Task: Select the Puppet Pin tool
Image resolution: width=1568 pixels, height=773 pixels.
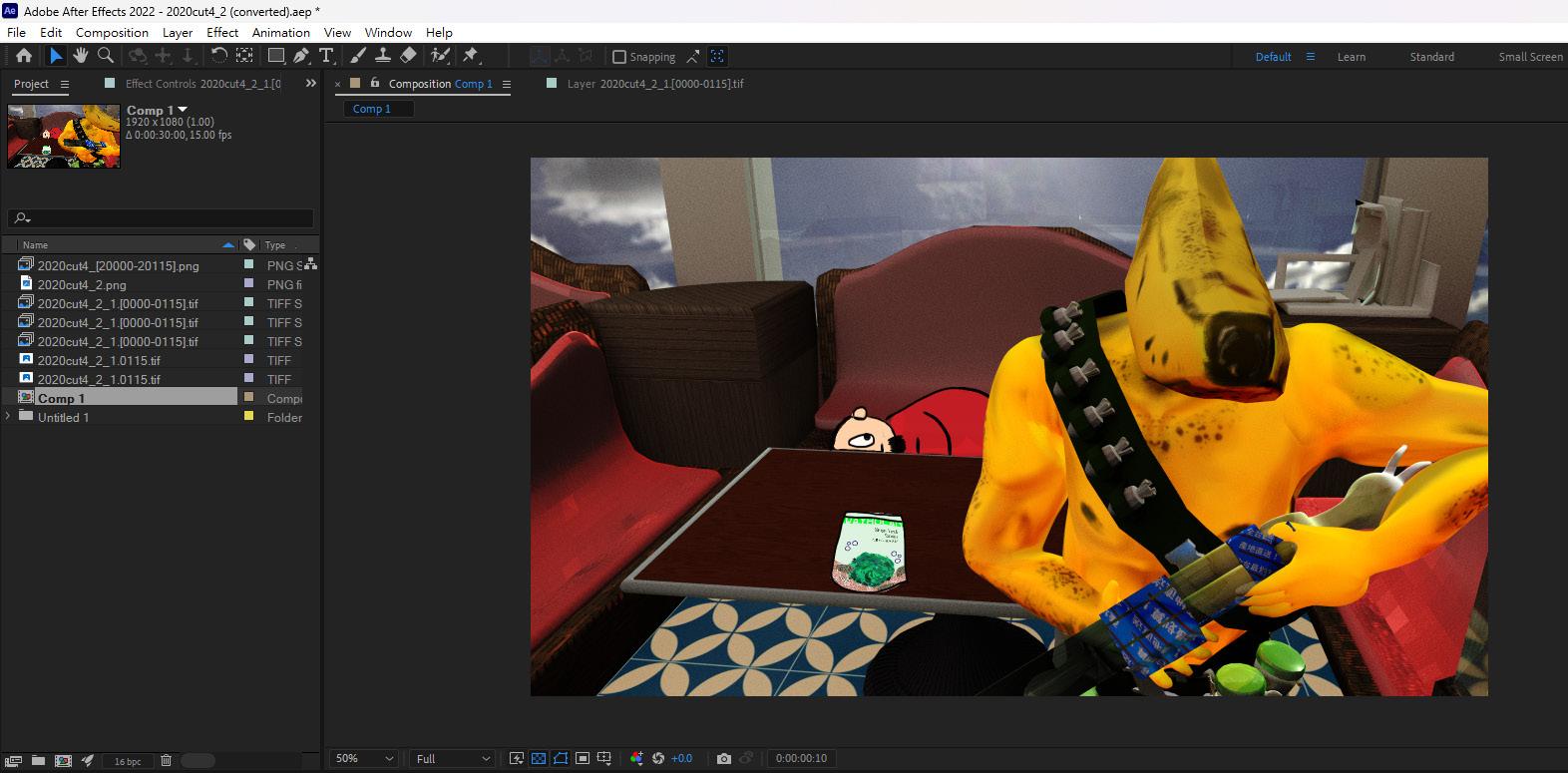Action: [x=471, y=56]
